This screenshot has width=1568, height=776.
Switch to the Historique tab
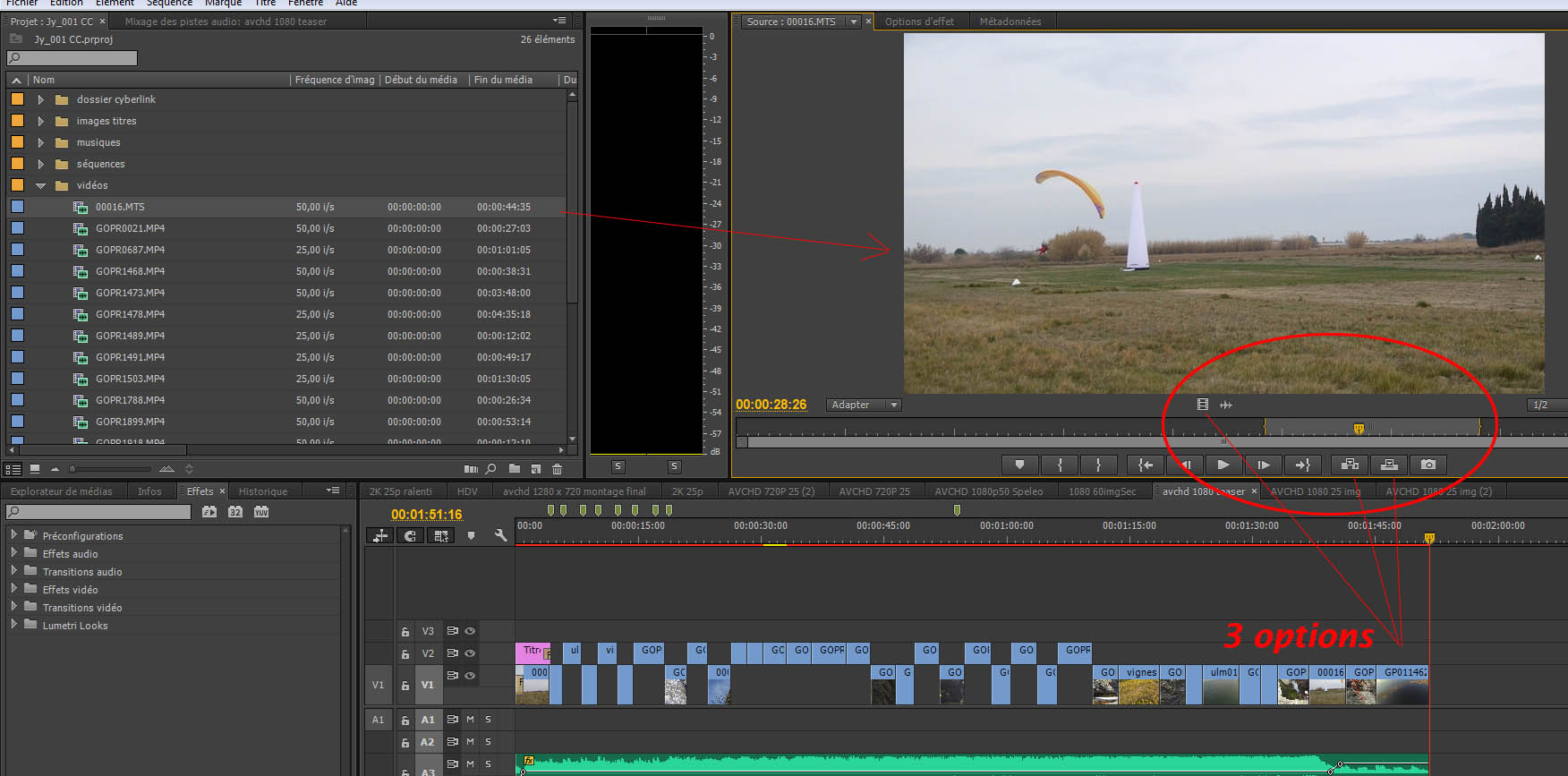(x=262, y=491)
